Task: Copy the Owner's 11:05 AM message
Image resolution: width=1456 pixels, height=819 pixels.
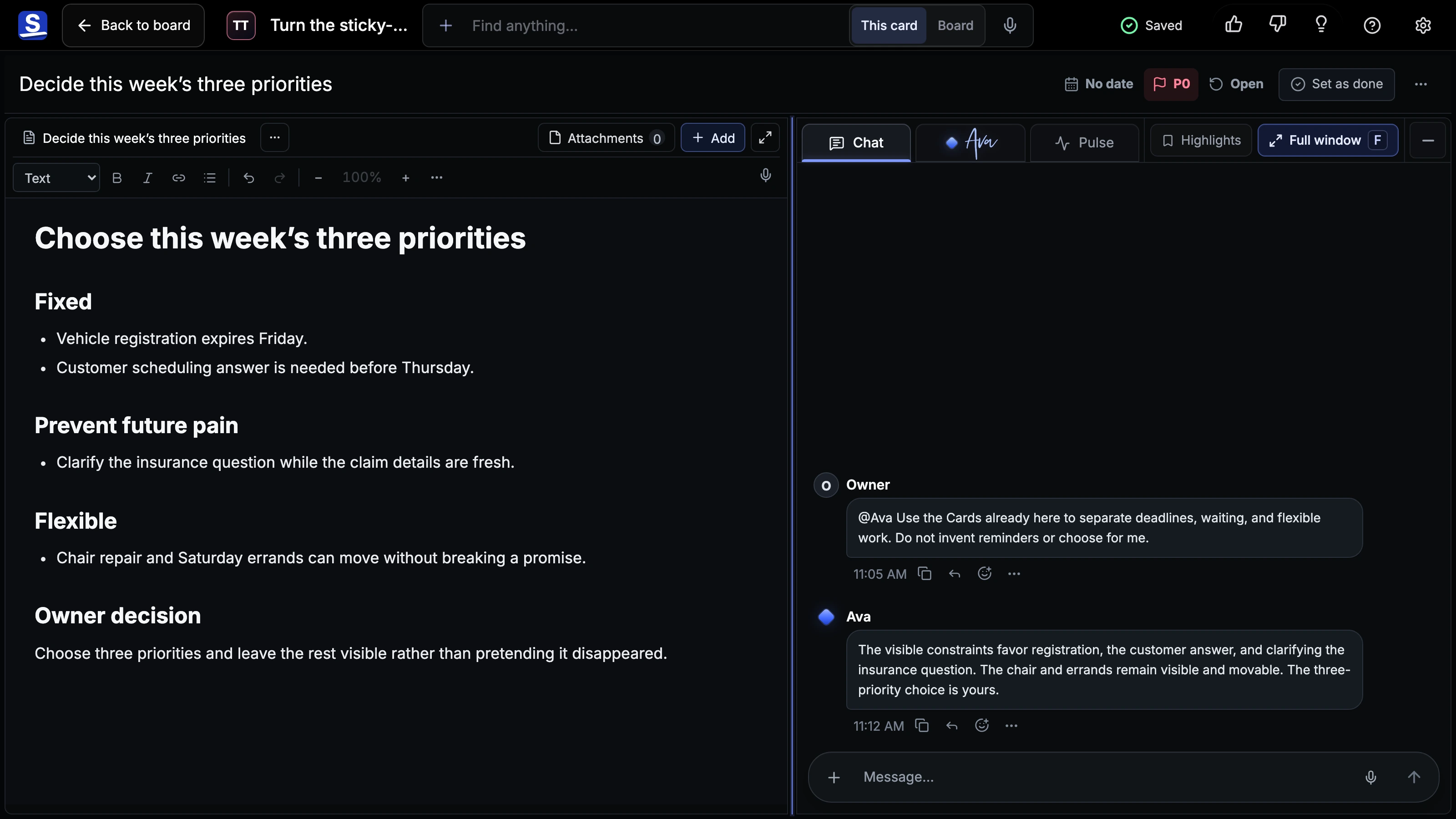Action: 925,574
